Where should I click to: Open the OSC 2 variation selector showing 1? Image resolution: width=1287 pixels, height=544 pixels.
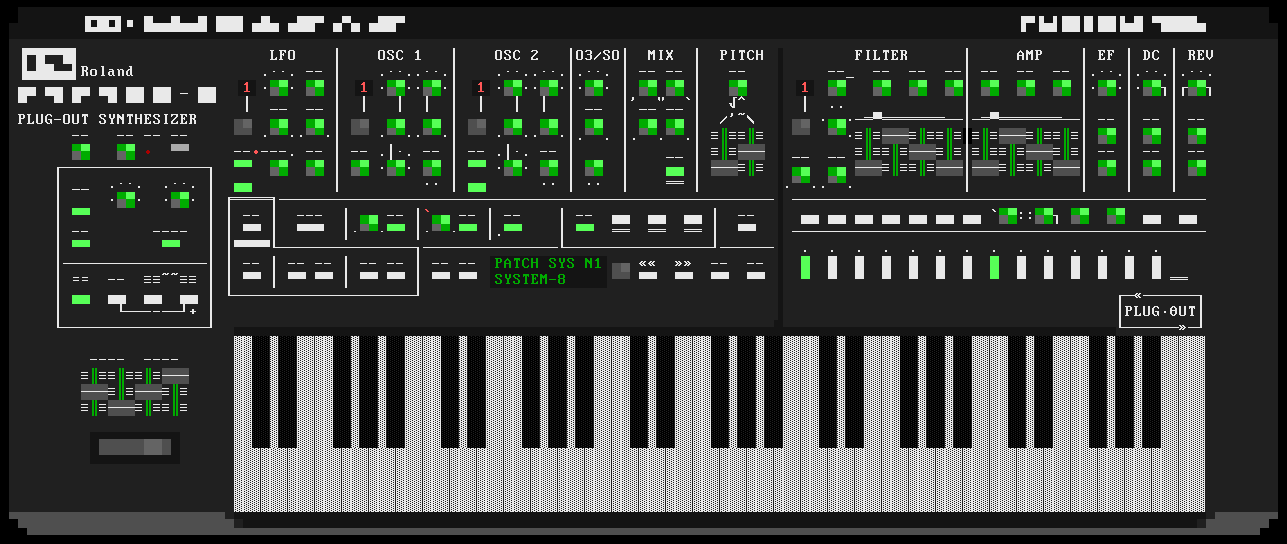[x=479, y=88]
